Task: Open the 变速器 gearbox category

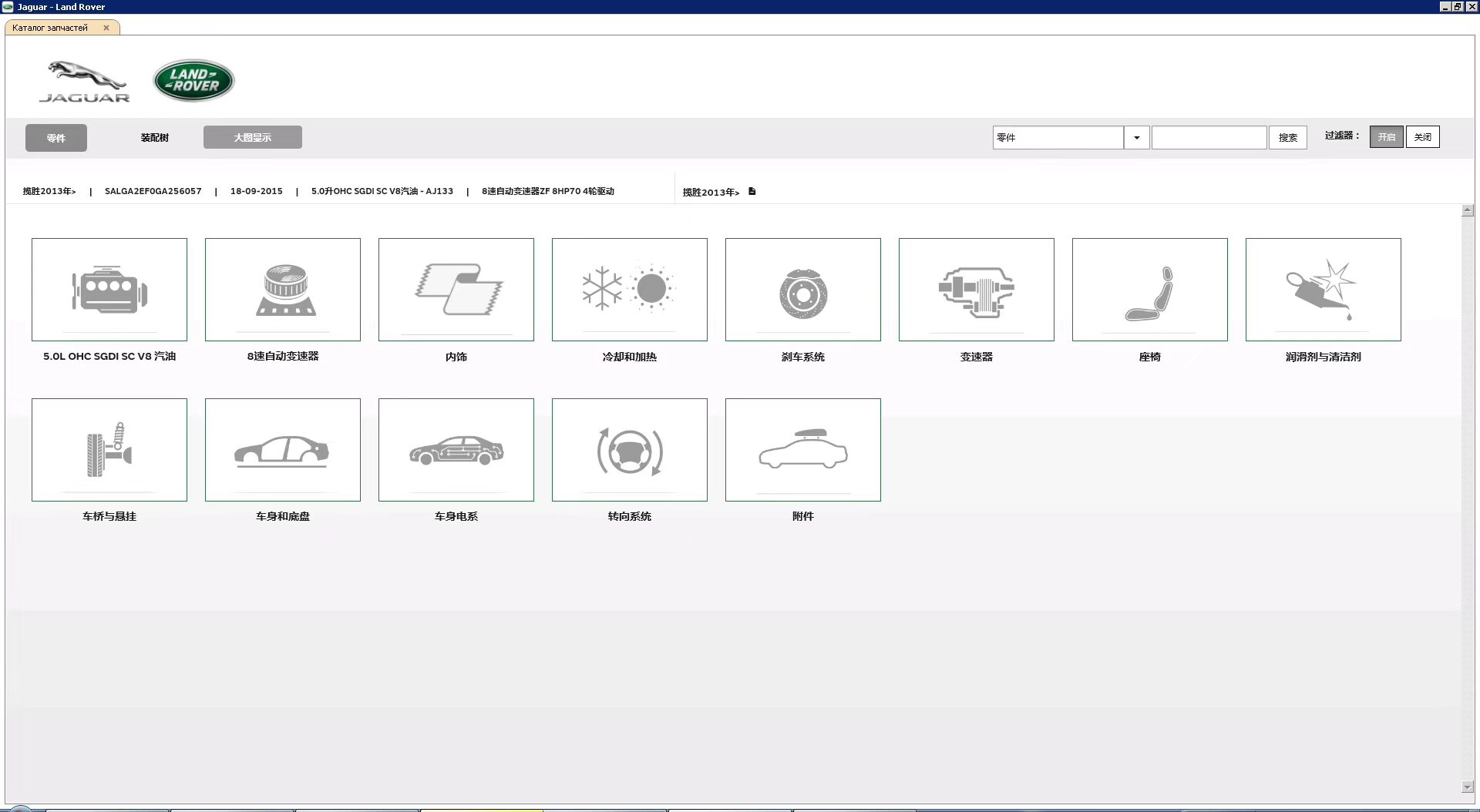Action: (977, 290)
